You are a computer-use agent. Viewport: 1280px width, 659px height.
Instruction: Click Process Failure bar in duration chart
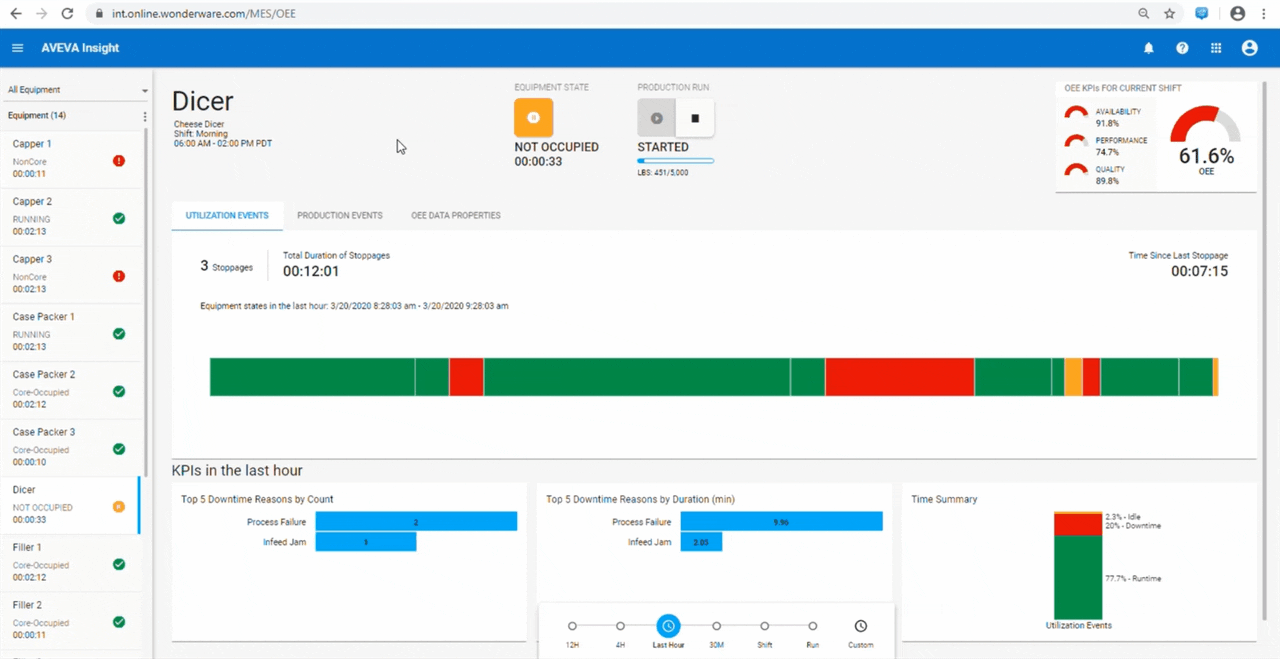pos(782,522)
